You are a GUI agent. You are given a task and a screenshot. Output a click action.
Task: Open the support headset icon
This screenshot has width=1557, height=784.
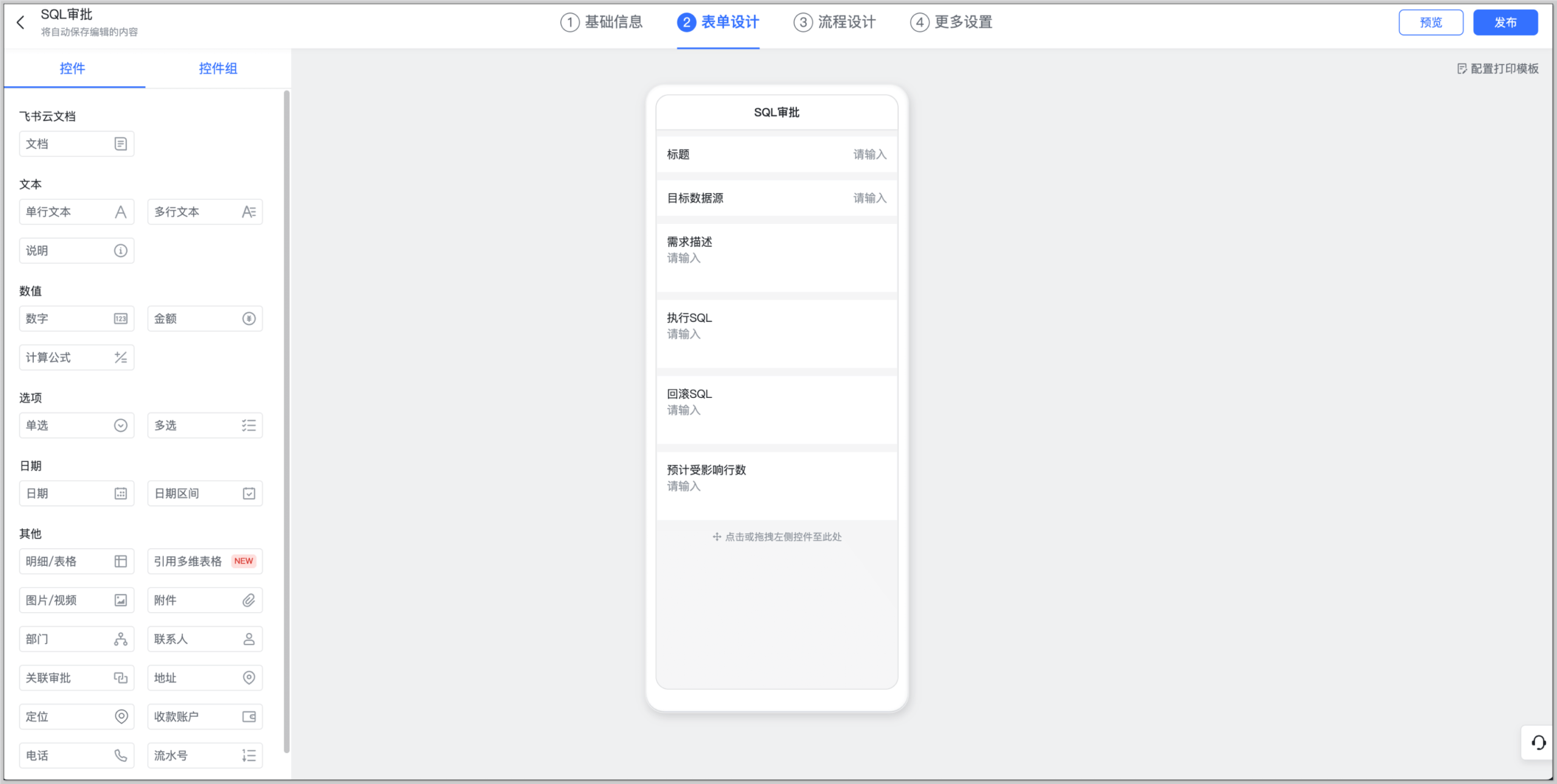[1538, 743]
